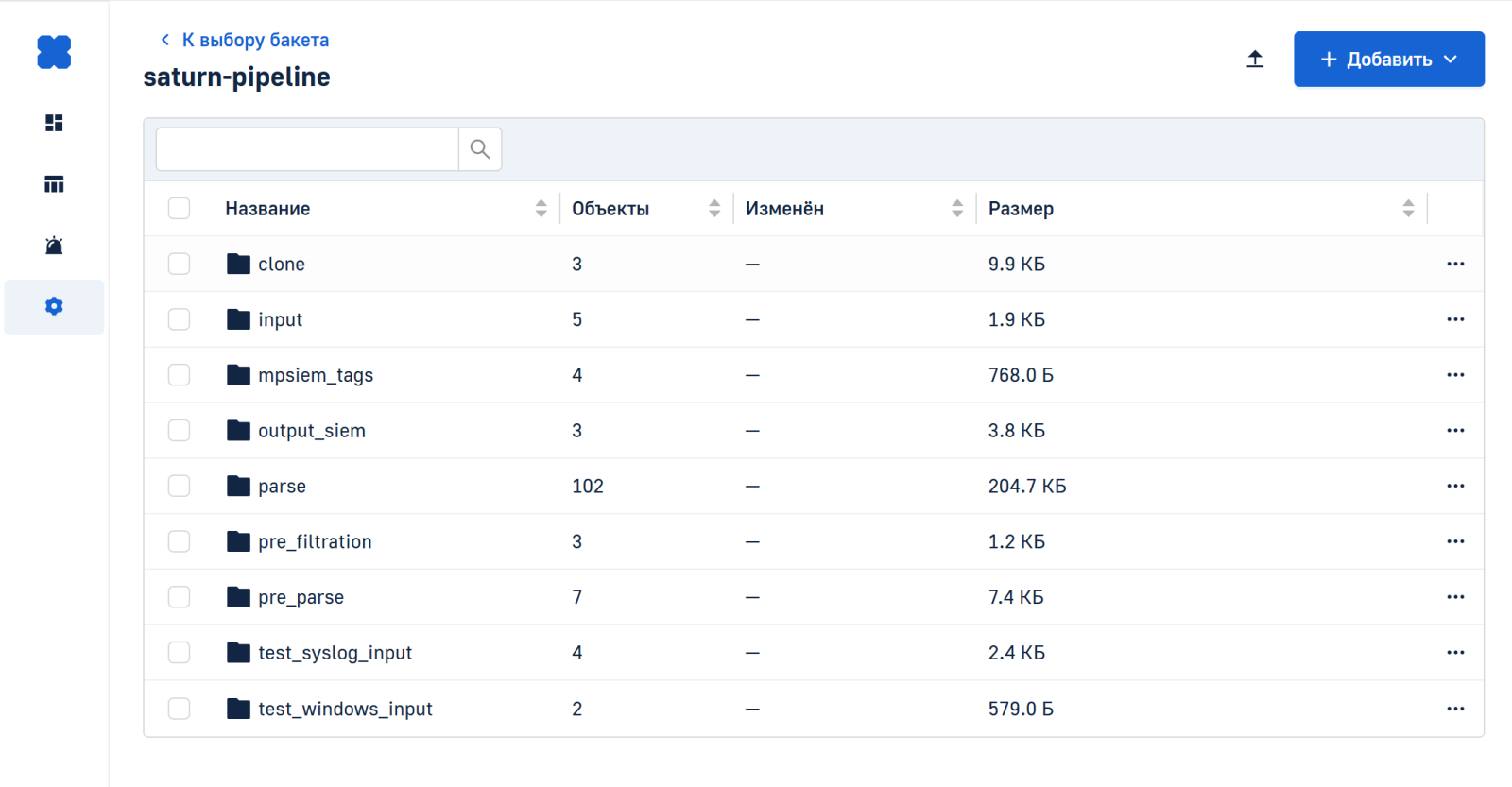Sort table by Изменён column header

coord(784,209)
